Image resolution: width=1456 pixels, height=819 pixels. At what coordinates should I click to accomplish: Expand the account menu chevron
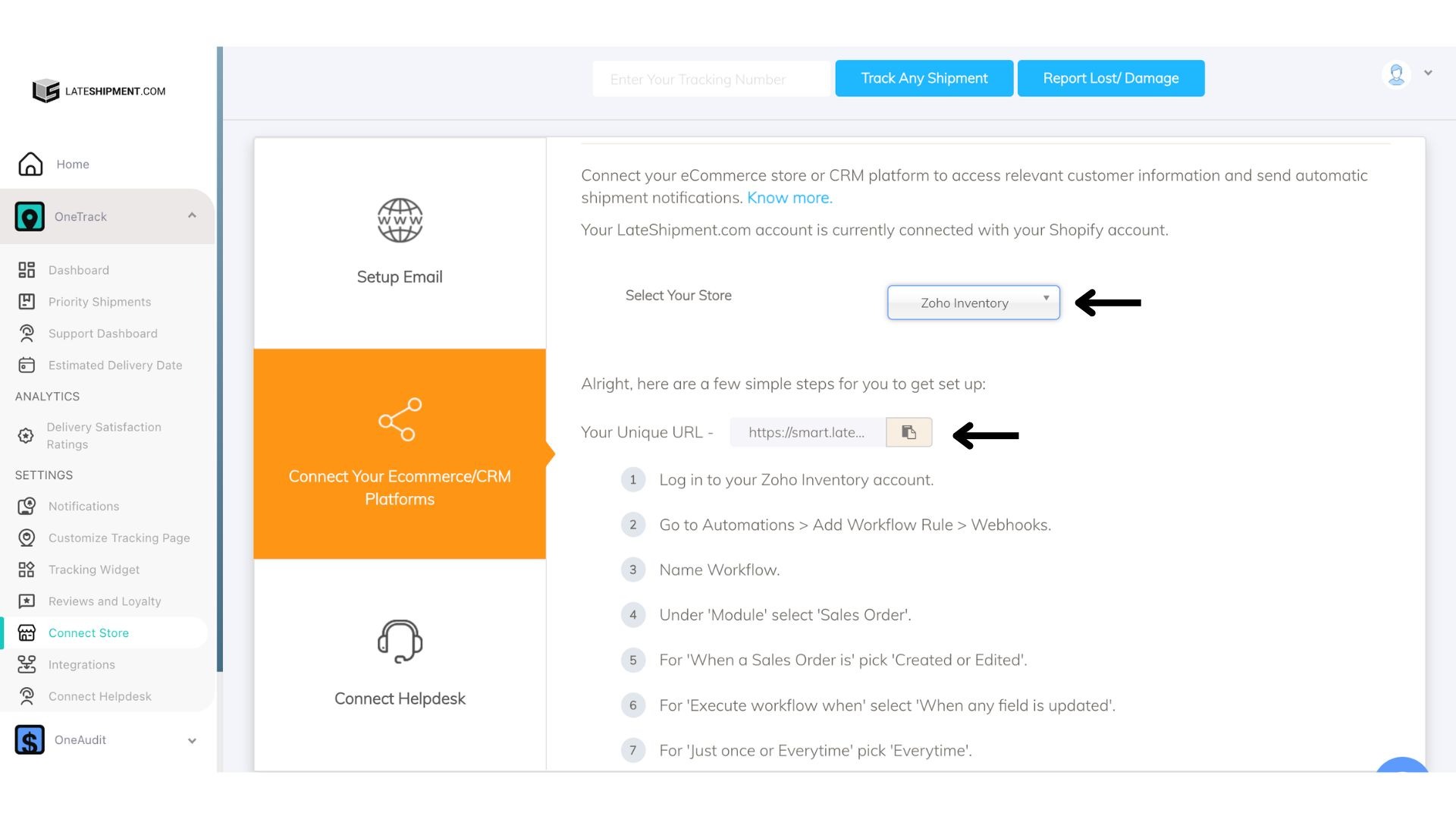tap(1428, 74)
